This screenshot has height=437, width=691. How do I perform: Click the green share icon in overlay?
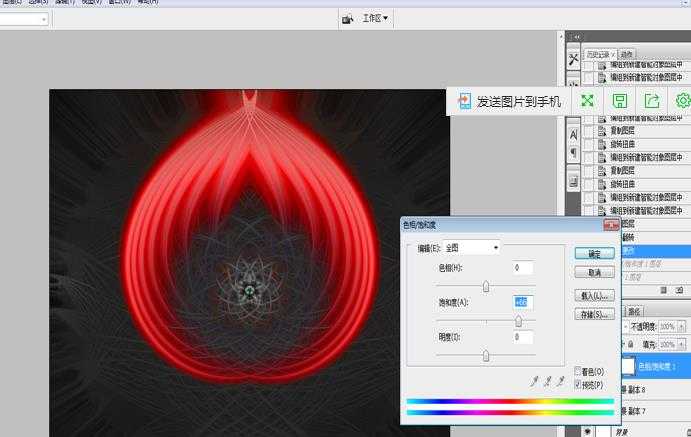click(x=652, y=101)
